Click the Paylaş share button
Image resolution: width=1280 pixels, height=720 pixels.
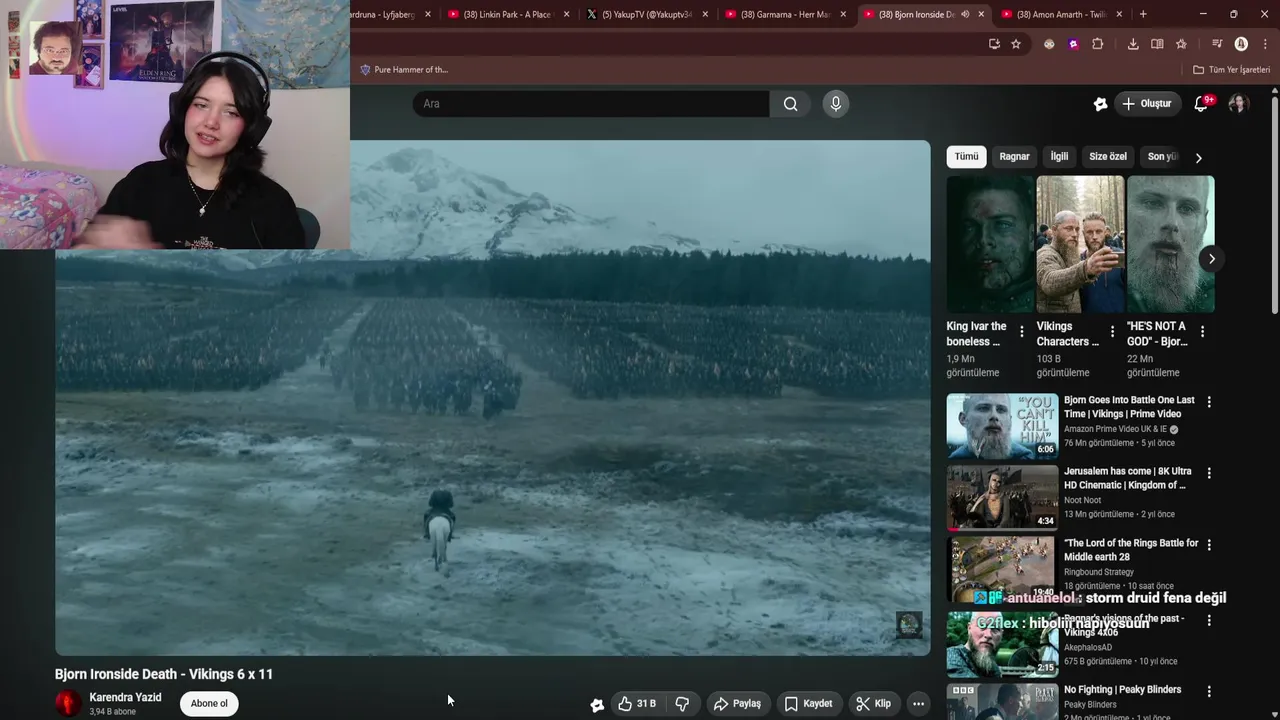pyautogui.click(x=737, y=704)
